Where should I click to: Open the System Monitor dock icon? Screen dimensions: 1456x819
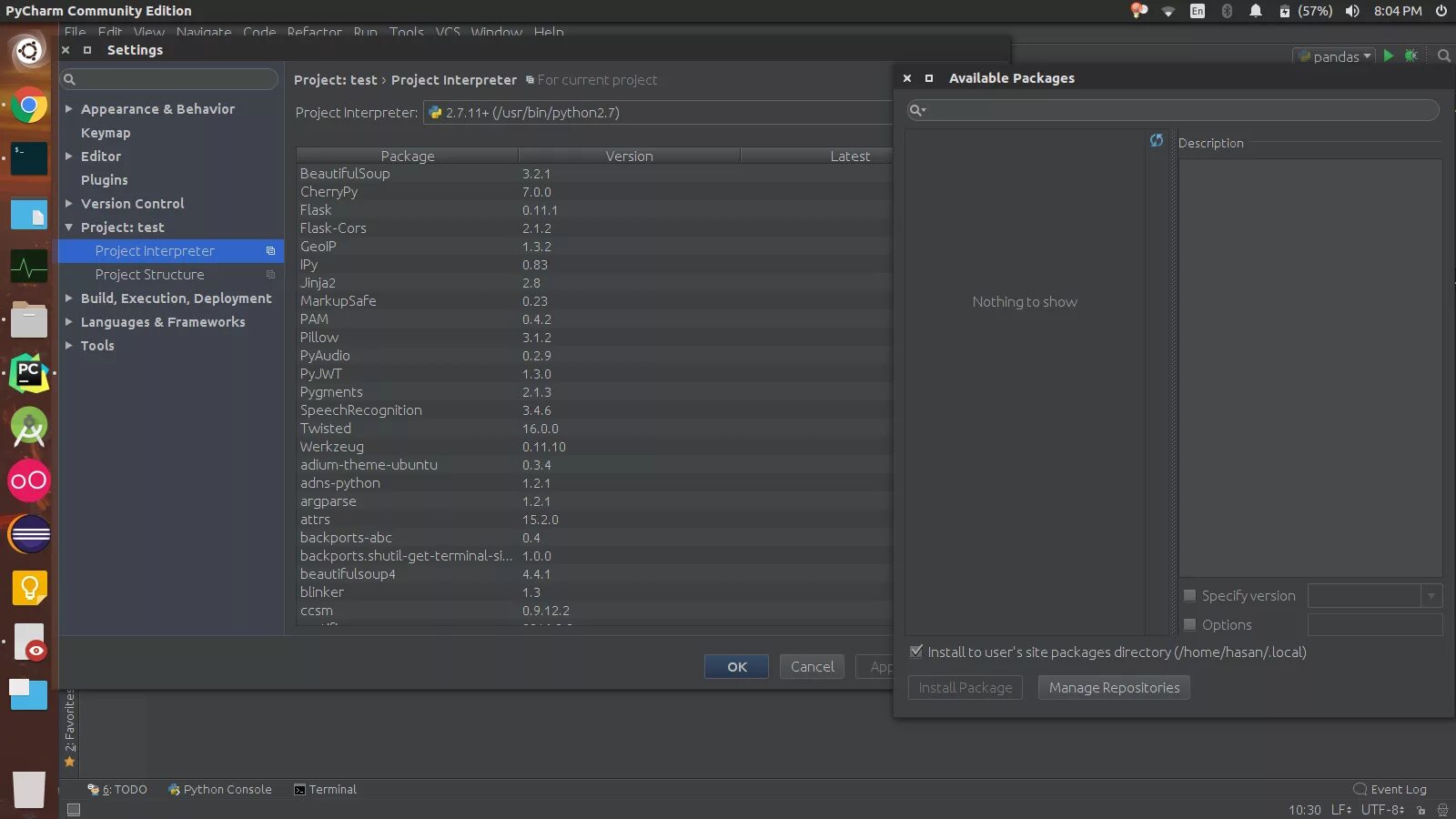pyautogui.click(x=29, y=267)
